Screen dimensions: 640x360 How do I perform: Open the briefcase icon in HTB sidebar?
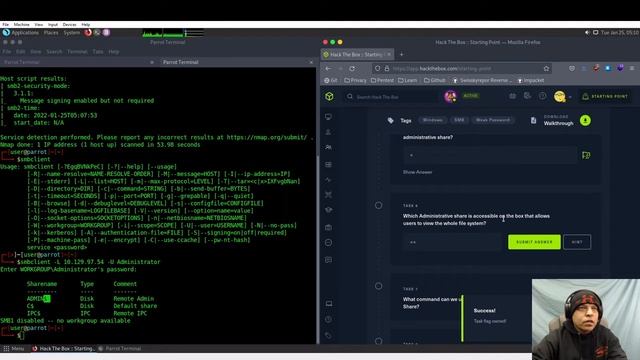[x=329, y=227]
